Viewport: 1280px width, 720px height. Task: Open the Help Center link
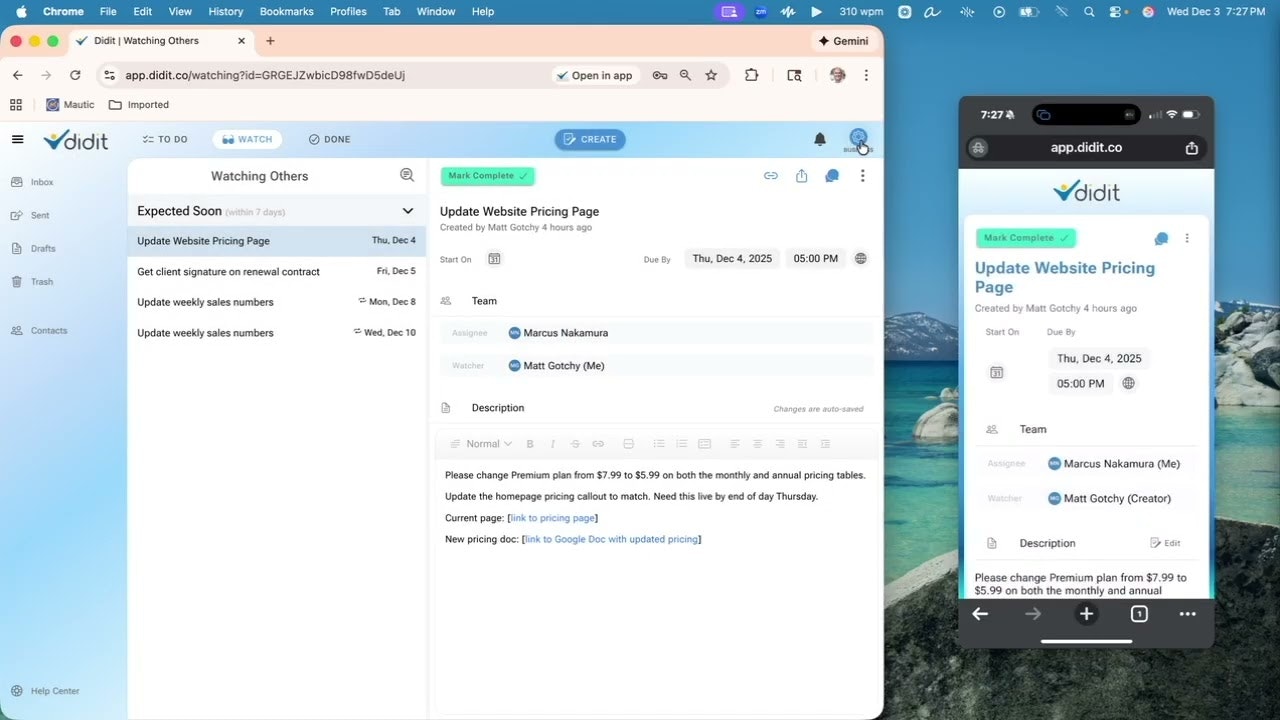[x=45, y=691]
